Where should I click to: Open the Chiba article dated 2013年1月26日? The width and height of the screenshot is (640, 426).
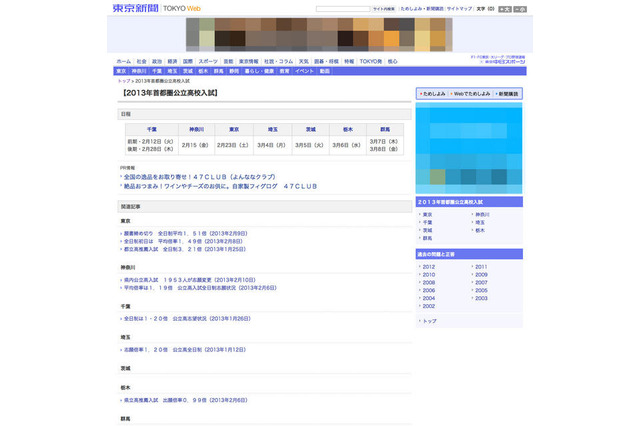[x=187, y=319]
